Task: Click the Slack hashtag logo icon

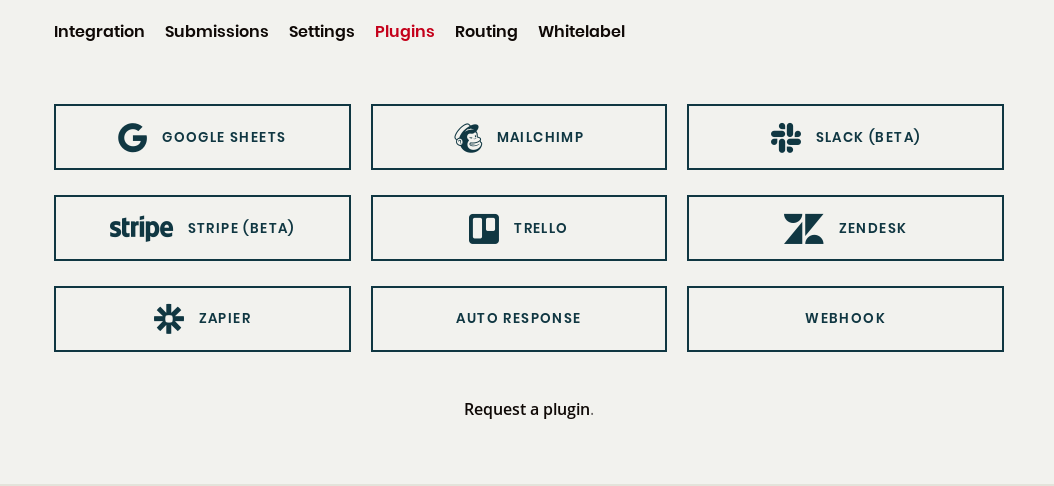Action: [786, 138]
